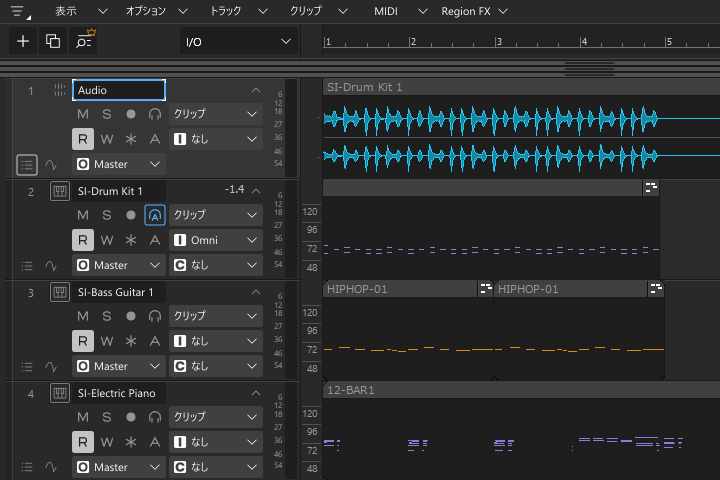This screenshot has width=720, height=480.
Task: Open Master output dropdown on Audio track
Action: pos(118,164)
